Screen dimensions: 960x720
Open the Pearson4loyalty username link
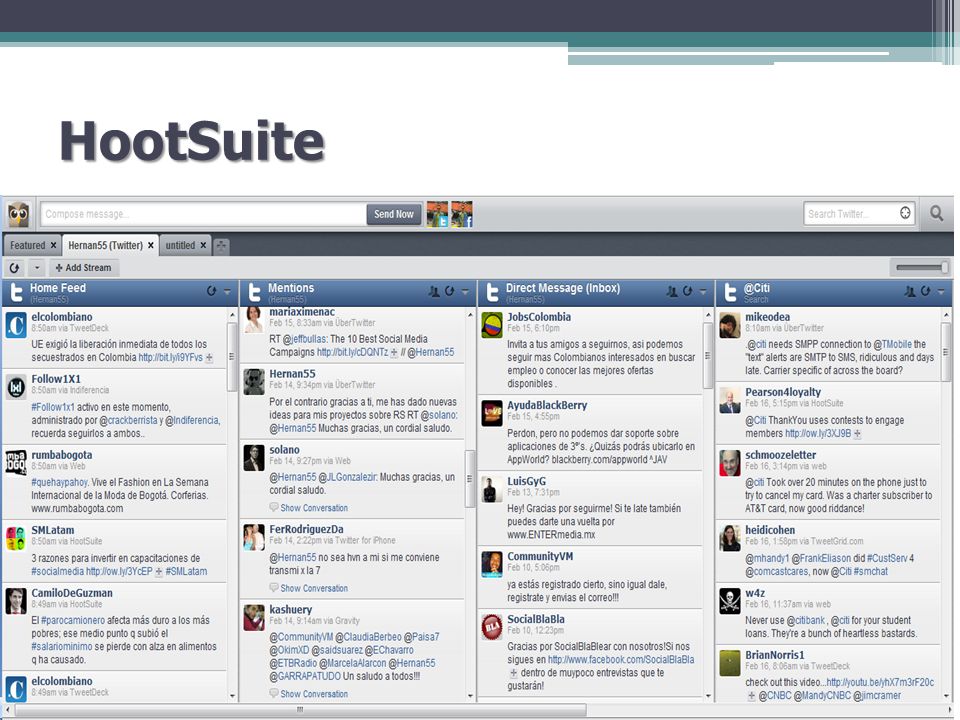(x=783, y=392)
